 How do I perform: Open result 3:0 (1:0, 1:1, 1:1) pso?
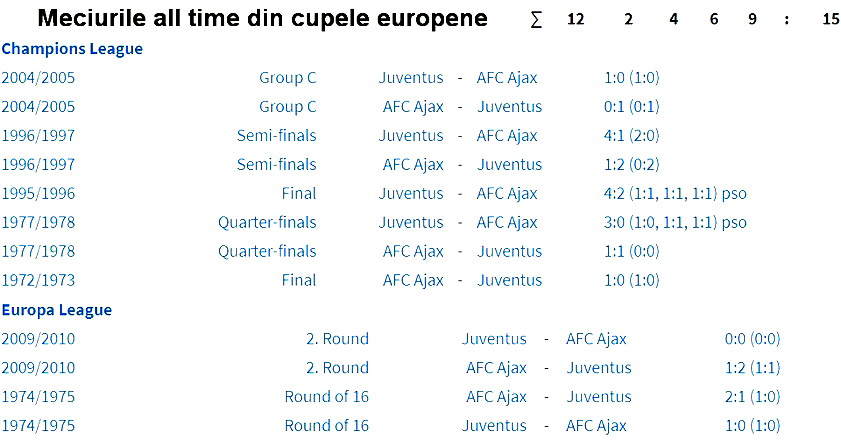tap(675, 223)
